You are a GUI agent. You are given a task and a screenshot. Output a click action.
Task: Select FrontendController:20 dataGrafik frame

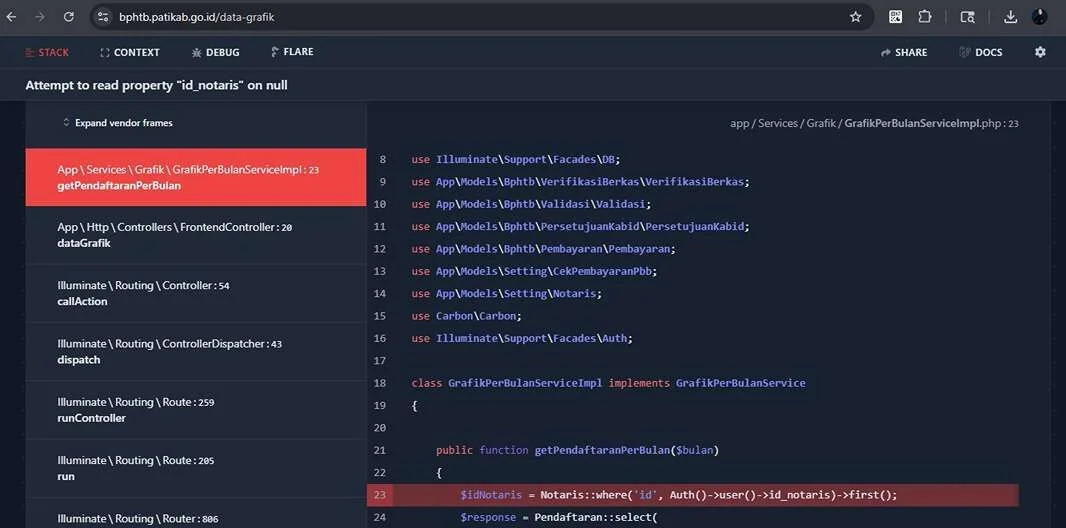(196, 235)
